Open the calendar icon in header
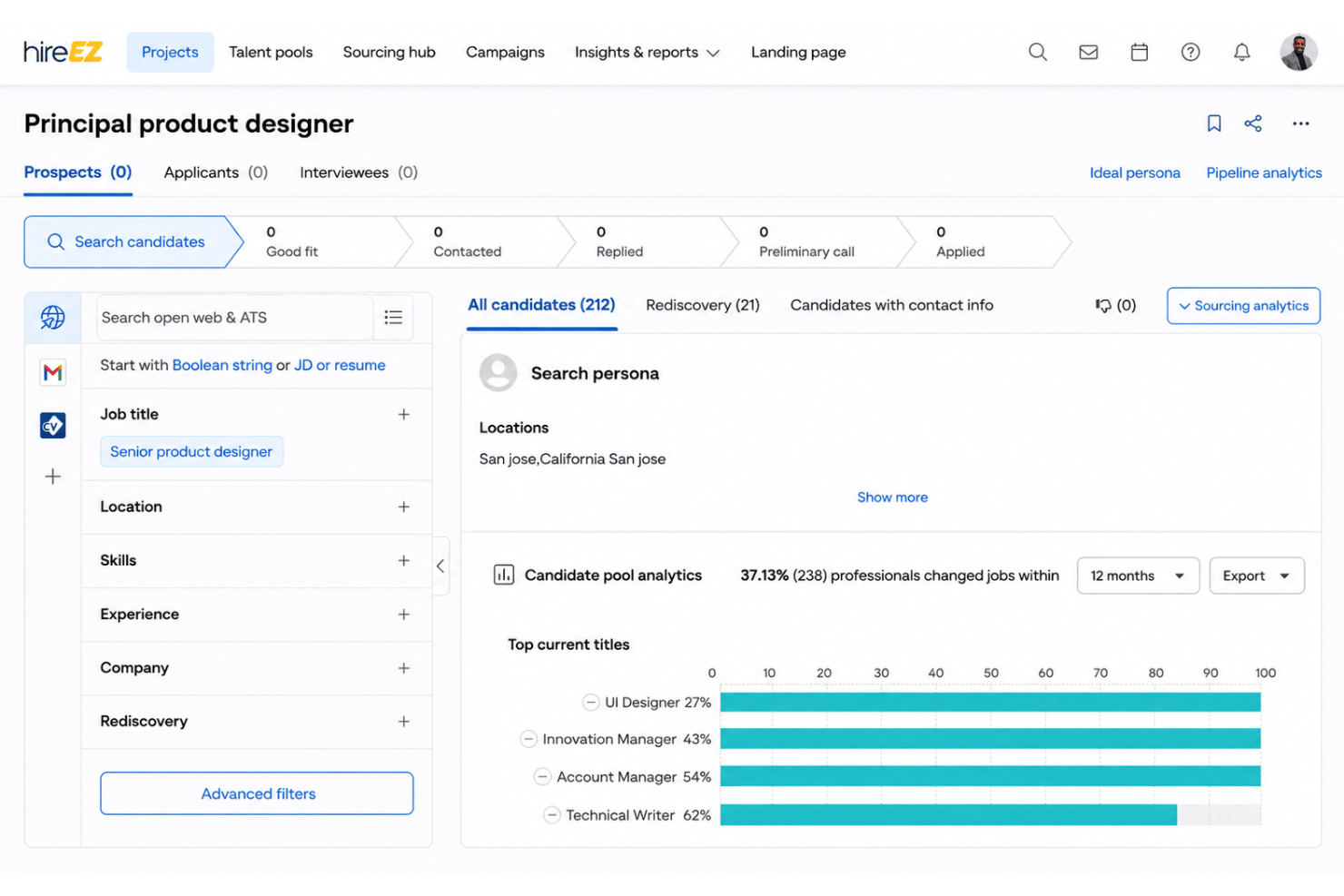 pos(1139,52)
